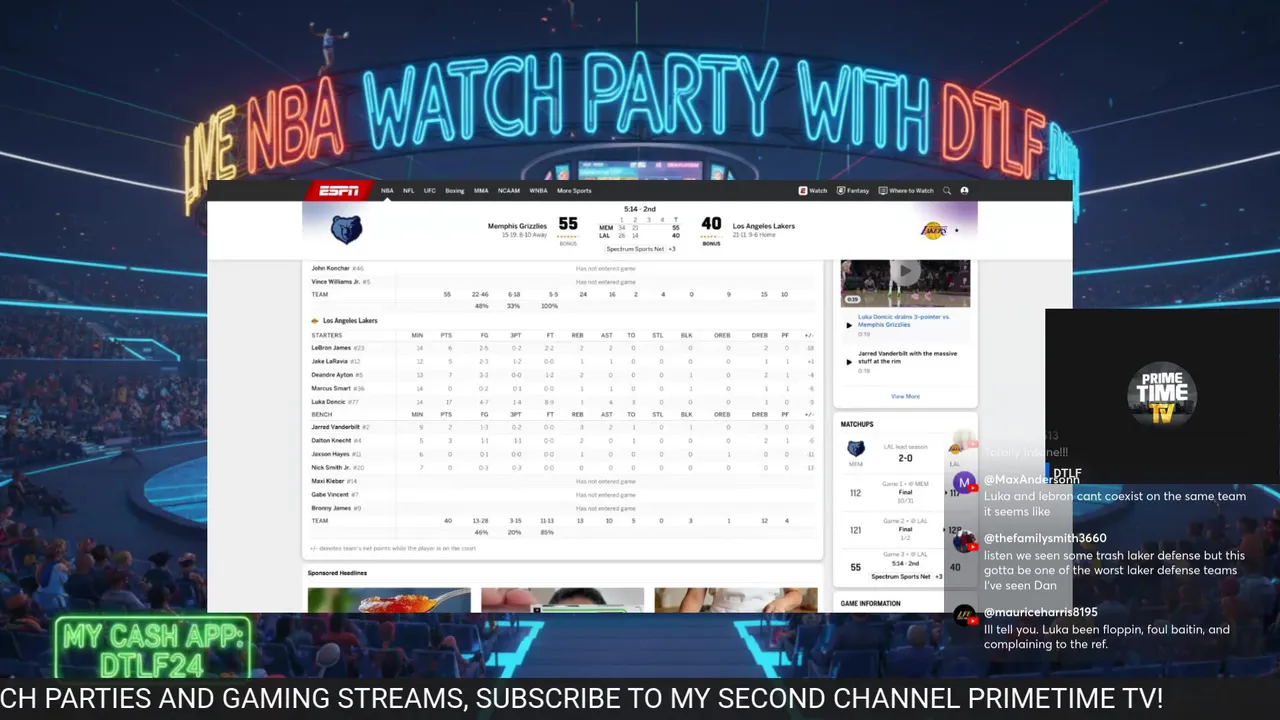
Task: Click Luka Doncic's 17 points cell
Action: (x=448, y=401)
